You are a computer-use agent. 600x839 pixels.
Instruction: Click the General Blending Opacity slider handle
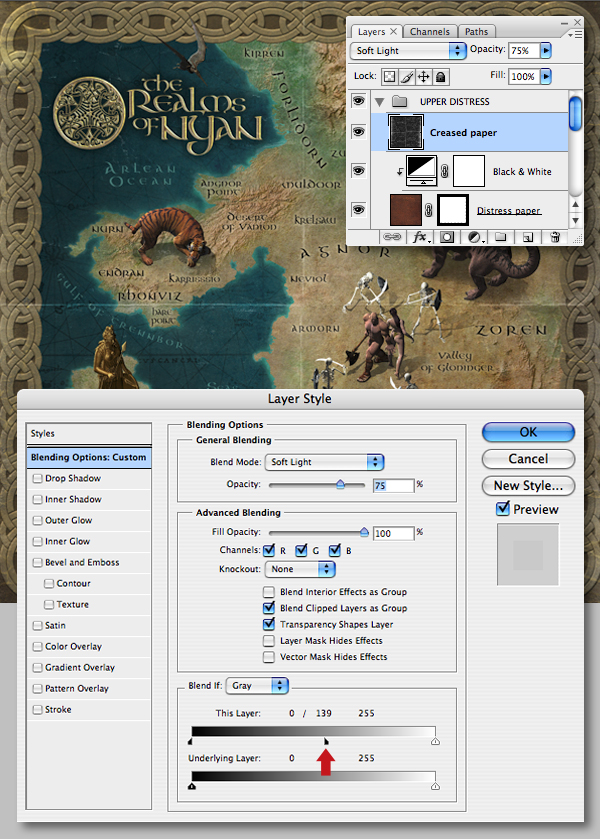click(x=340, y=485)
